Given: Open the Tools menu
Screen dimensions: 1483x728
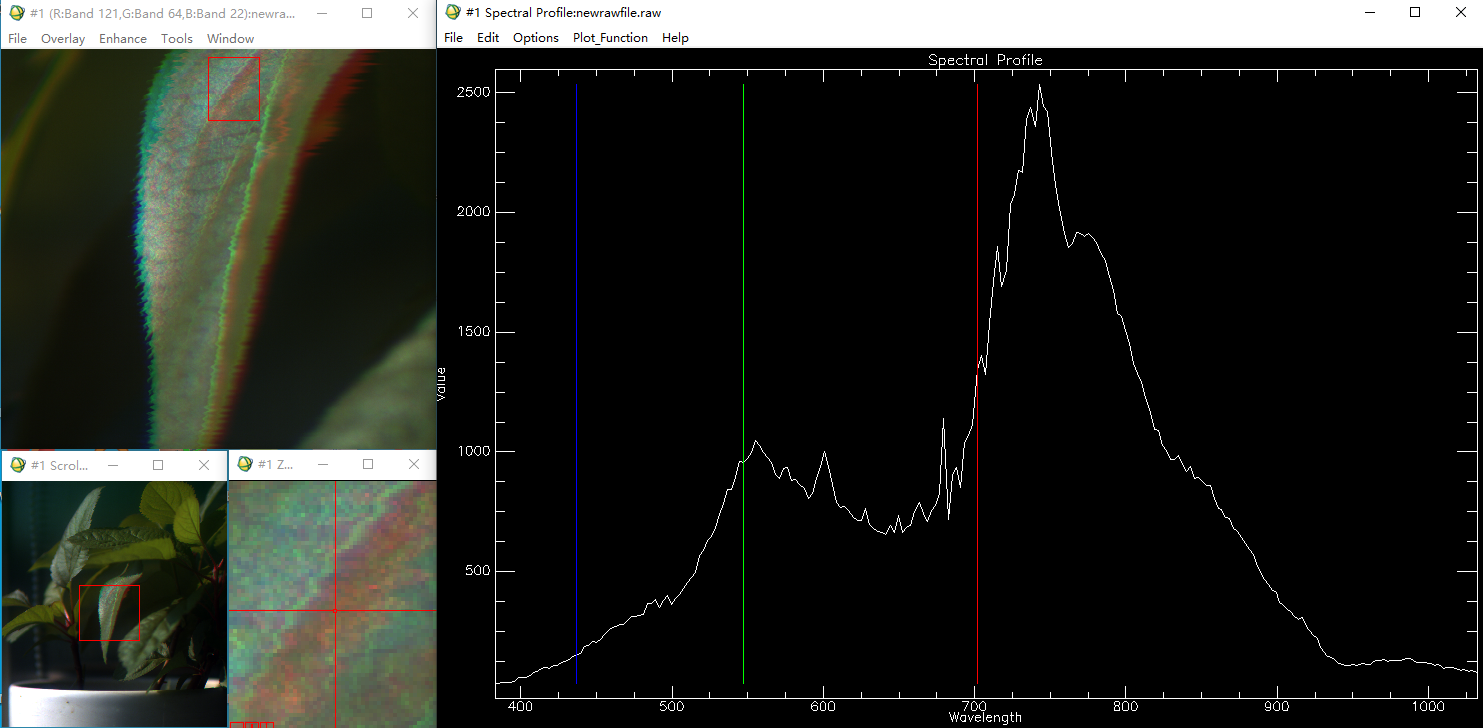Looking at the screenshot, I should 177,39.
